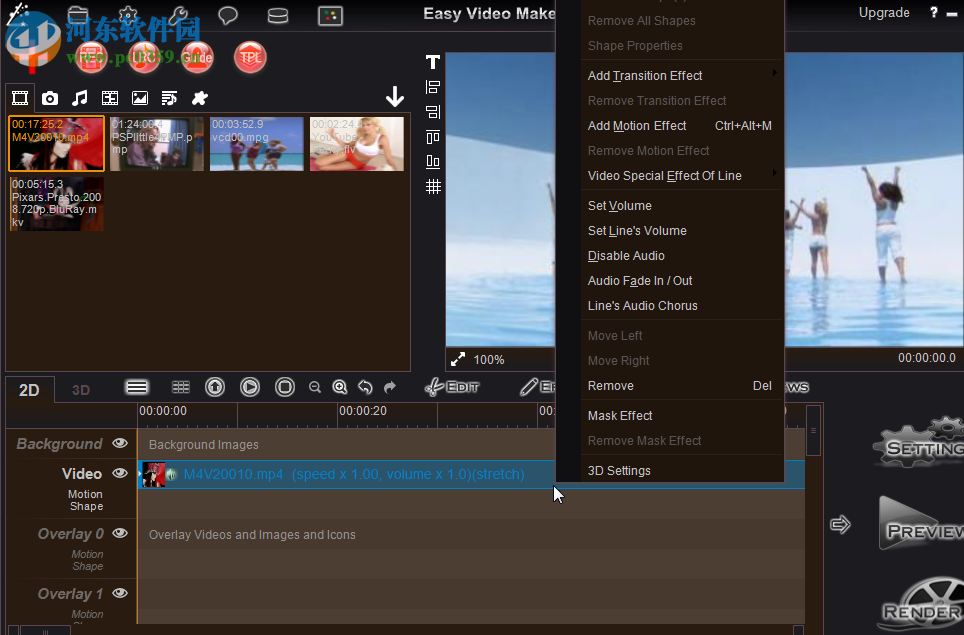964x635 pixels.
Task: Expand the Add Transition Effect submenu
Action: [x=645, y=75]
